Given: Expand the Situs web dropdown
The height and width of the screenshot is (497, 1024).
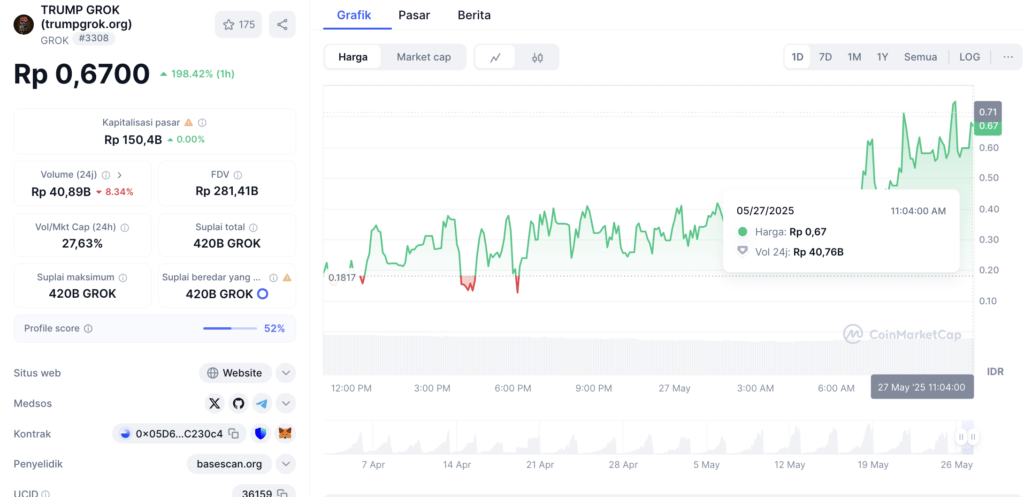Looking at the screenshot, I should pos(286,373).
